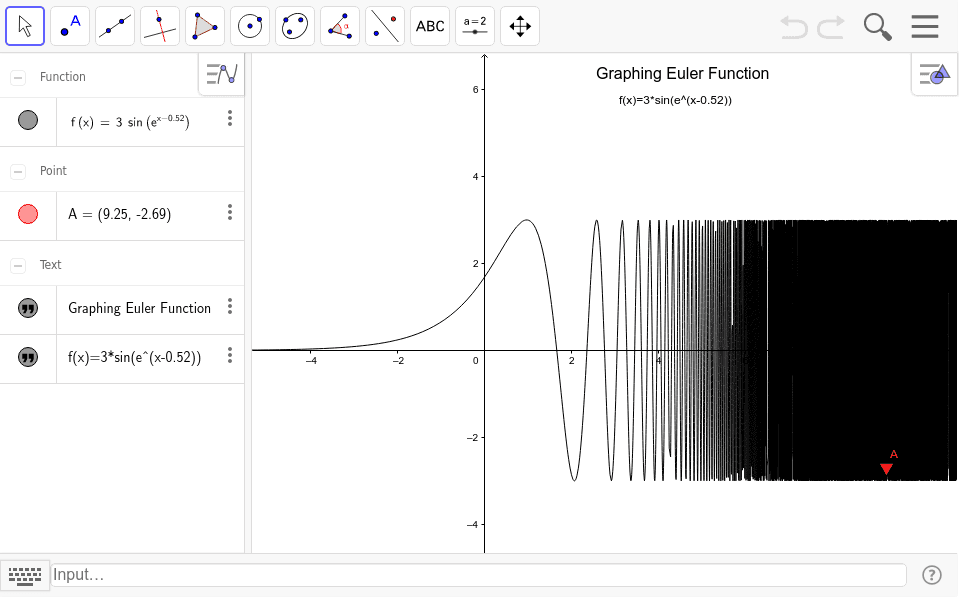Viewport: 959px width, 598px height.
Task: Select the Angle tool
Action: point(340,26)
